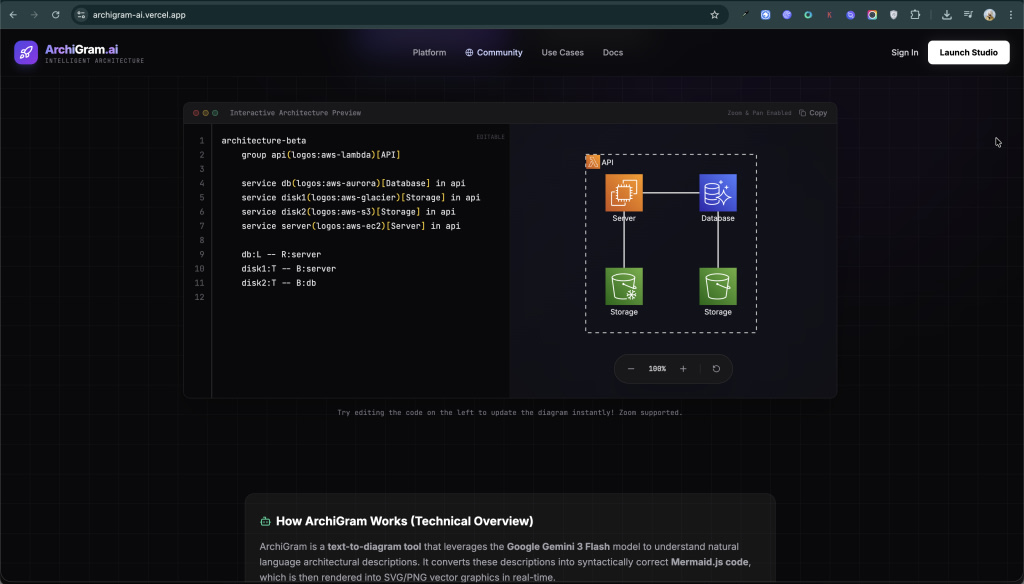The width and height of the screenshot is (1024, 584).
Task: Click the 'group api' code line
Action: (x=321, y=155)
